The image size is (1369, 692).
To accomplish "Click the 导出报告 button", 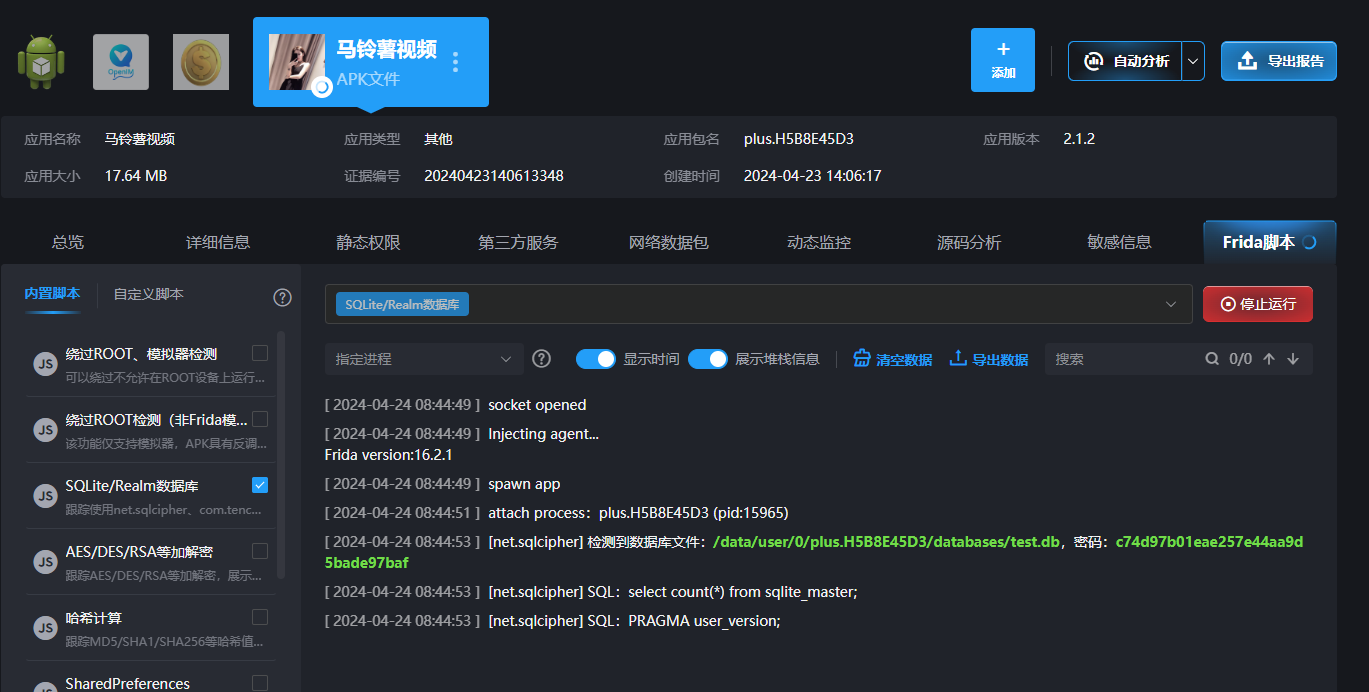I will click(1279, 61).
